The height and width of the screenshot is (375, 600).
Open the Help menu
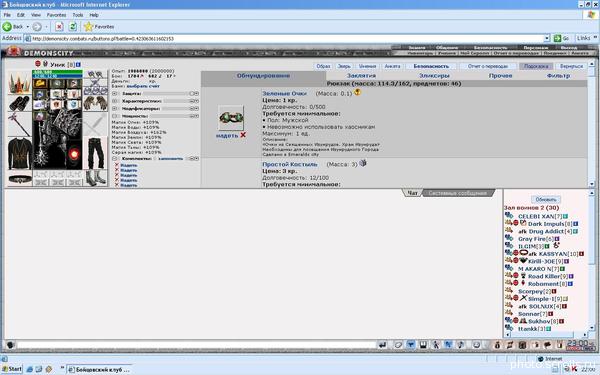[x=94, y=15]
